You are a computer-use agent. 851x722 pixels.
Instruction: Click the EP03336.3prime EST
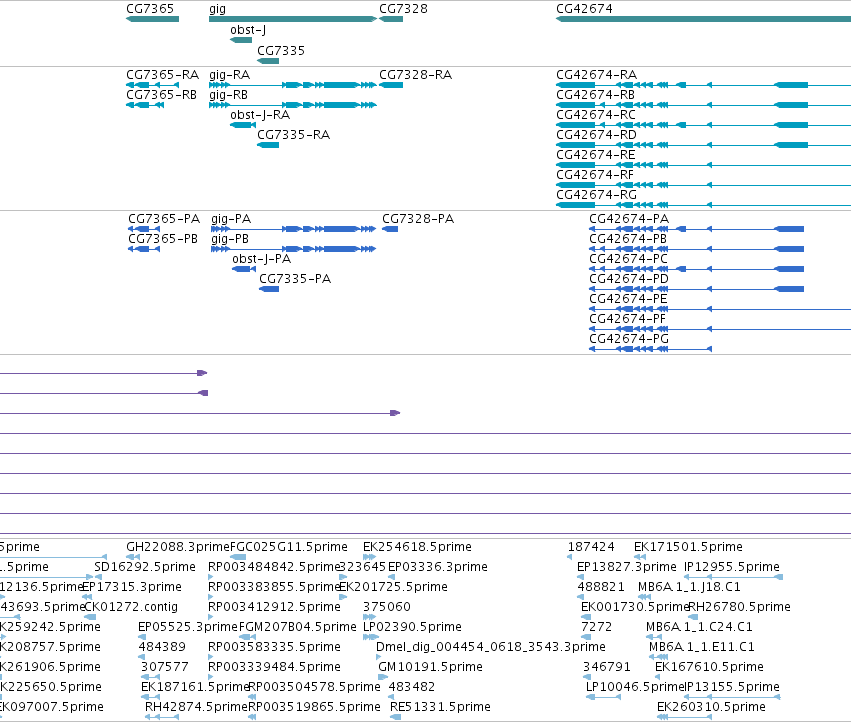pyautogui.click(x=391, y=577)
